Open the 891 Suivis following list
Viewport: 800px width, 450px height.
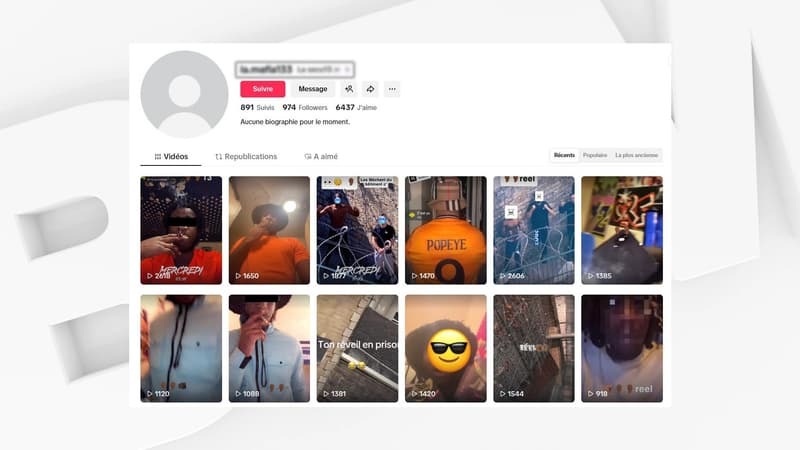click(257, 107)
